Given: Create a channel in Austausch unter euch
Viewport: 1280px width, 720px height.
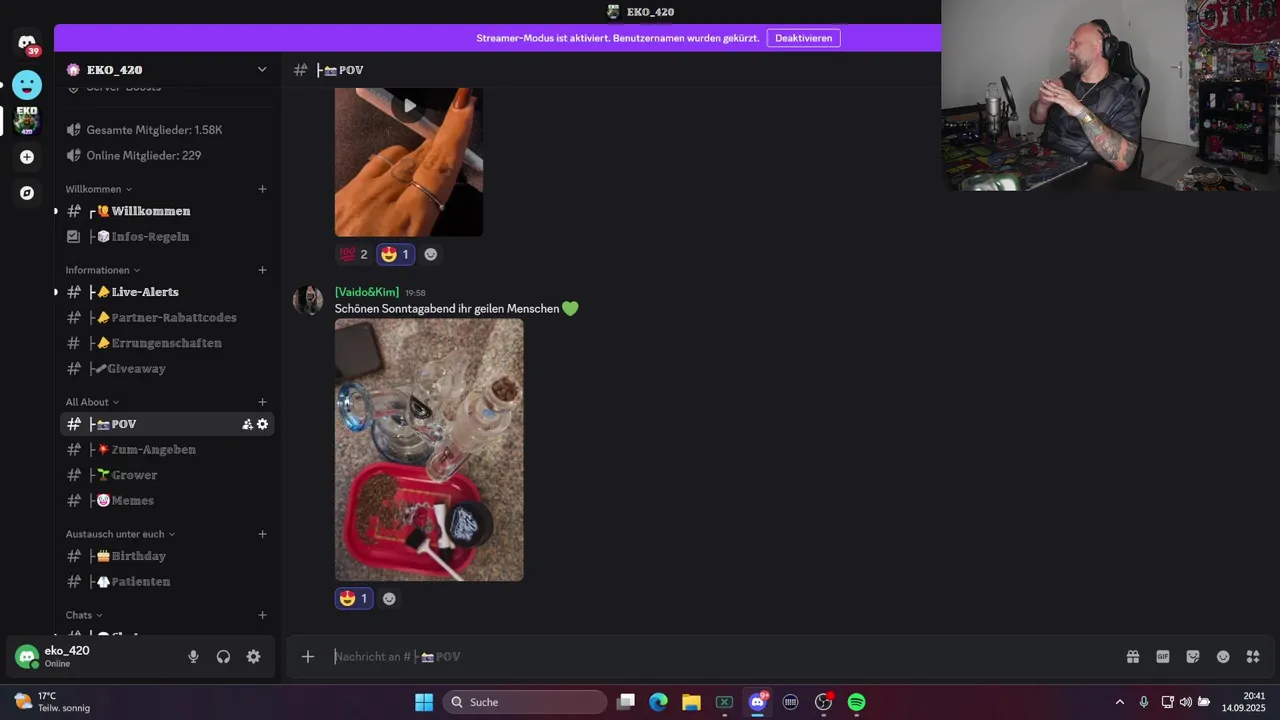Looking at the screenshot, I should click(262, 534).
